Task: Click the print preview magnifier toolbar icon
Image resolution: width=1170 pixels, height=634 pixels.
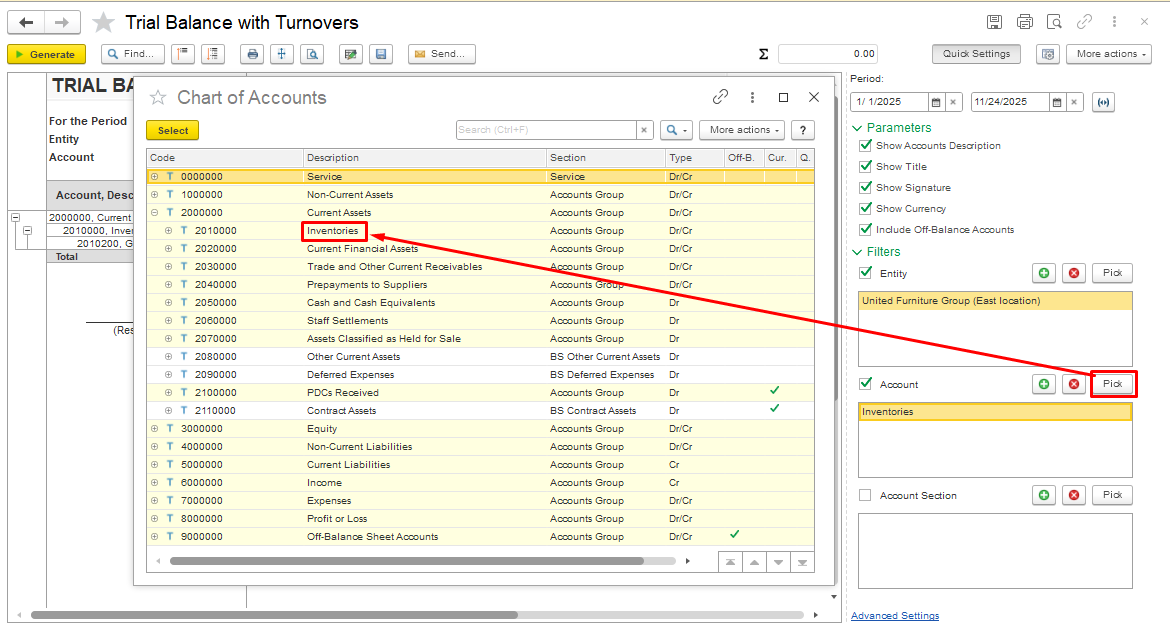Action: (312, 54)
